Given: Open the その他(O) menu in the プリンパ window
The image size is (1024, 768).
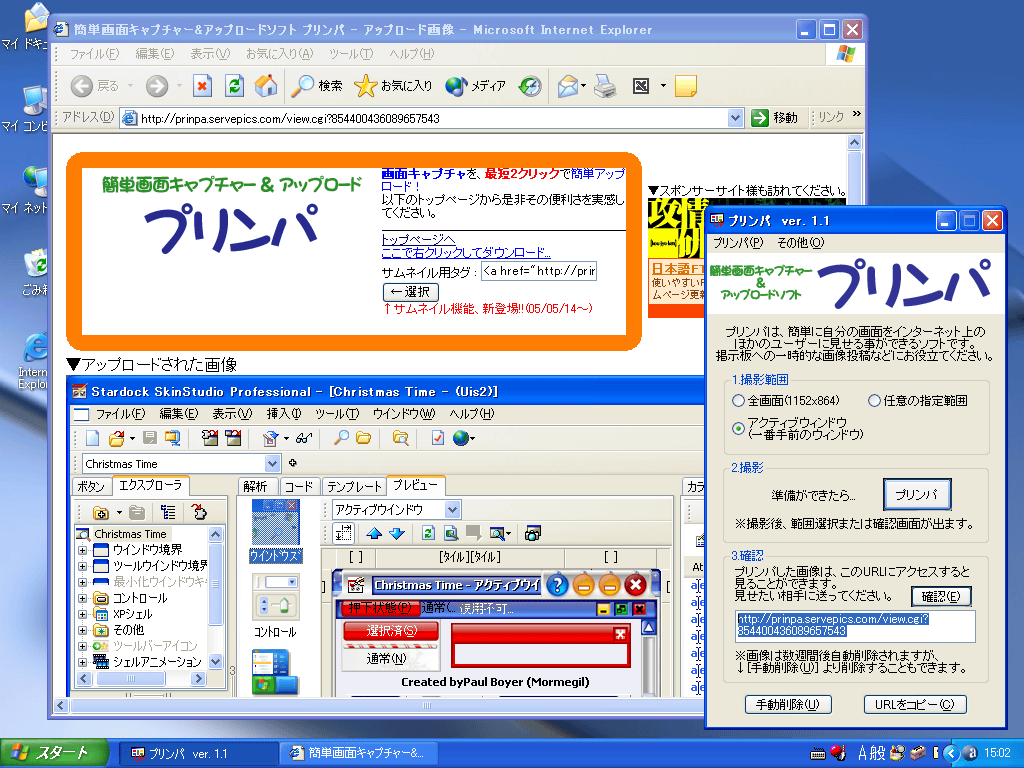Looking at the screenshot, I should (x=801, y=243).
